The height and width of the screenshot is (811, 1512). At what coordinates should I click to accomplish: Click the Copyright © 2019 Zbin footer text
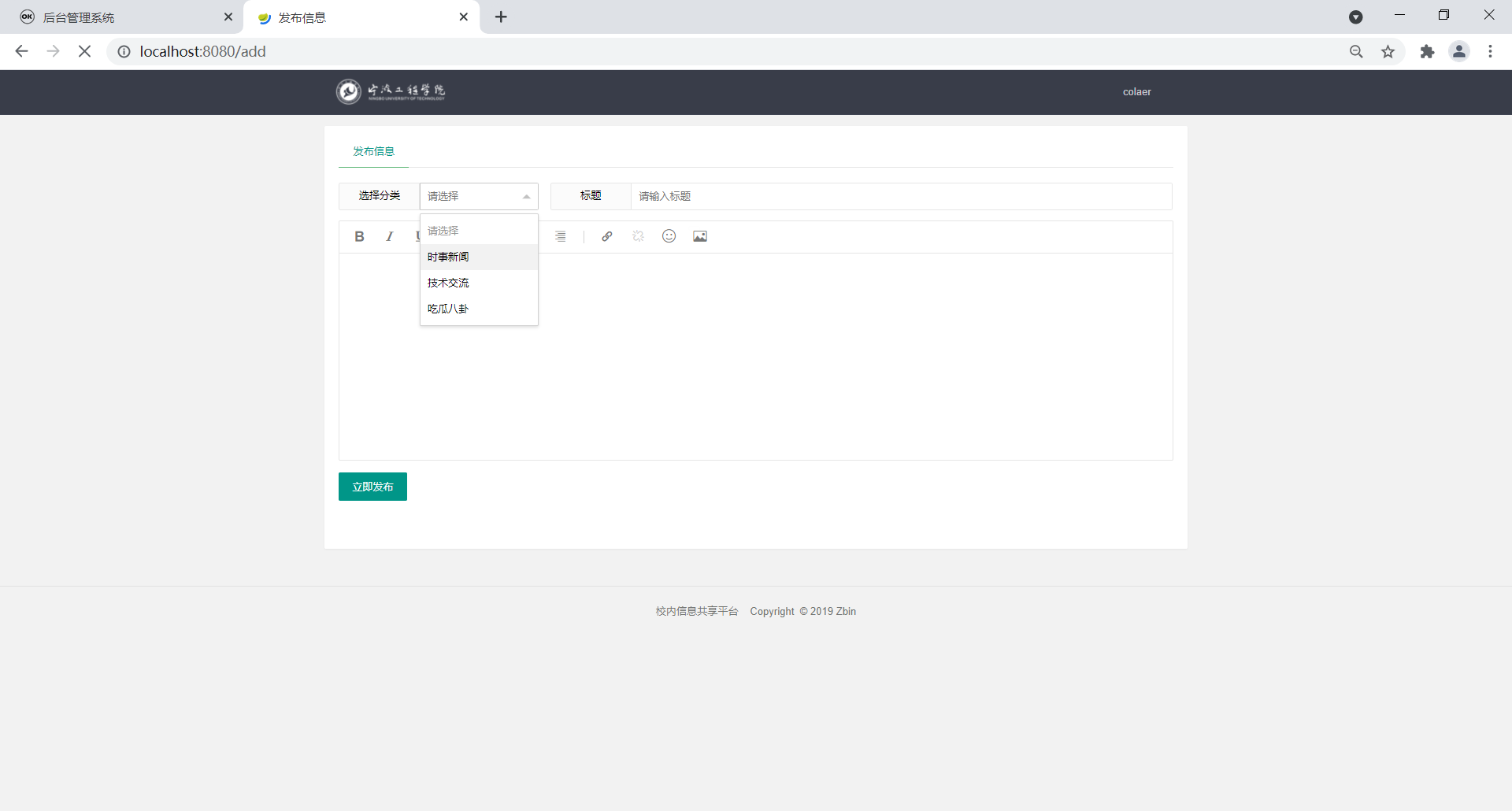(x=803, y=611)
